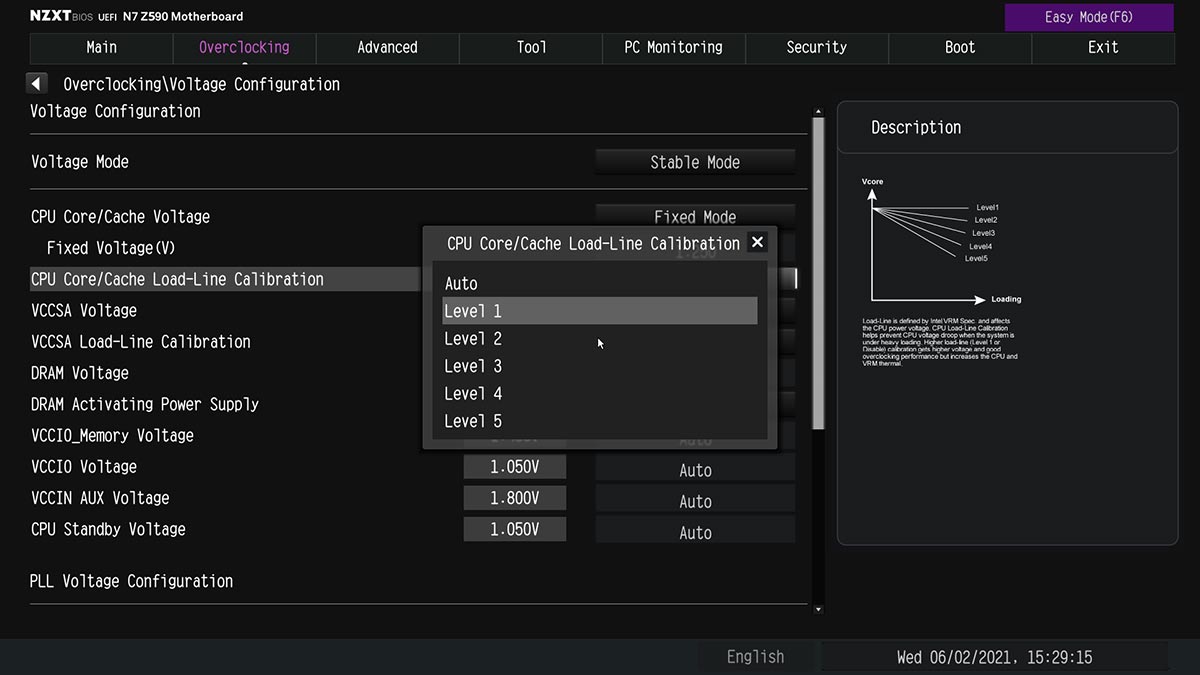Image resolution: width=1200 pixels, height=675 pixels.
Task: Select Auto in Load-Line Calibration list
Action: tap(600, 284)
